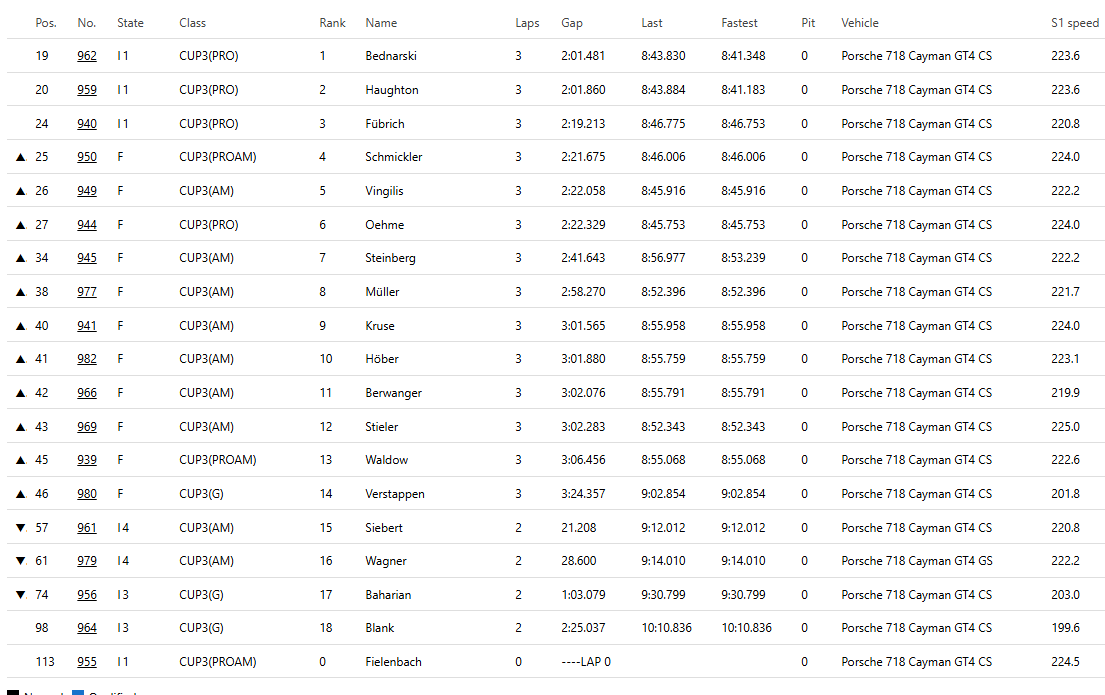The width and height of the screenshot is (1105, 695).
Task: Click the down arrow beside position 74
Action: (20, 595)
